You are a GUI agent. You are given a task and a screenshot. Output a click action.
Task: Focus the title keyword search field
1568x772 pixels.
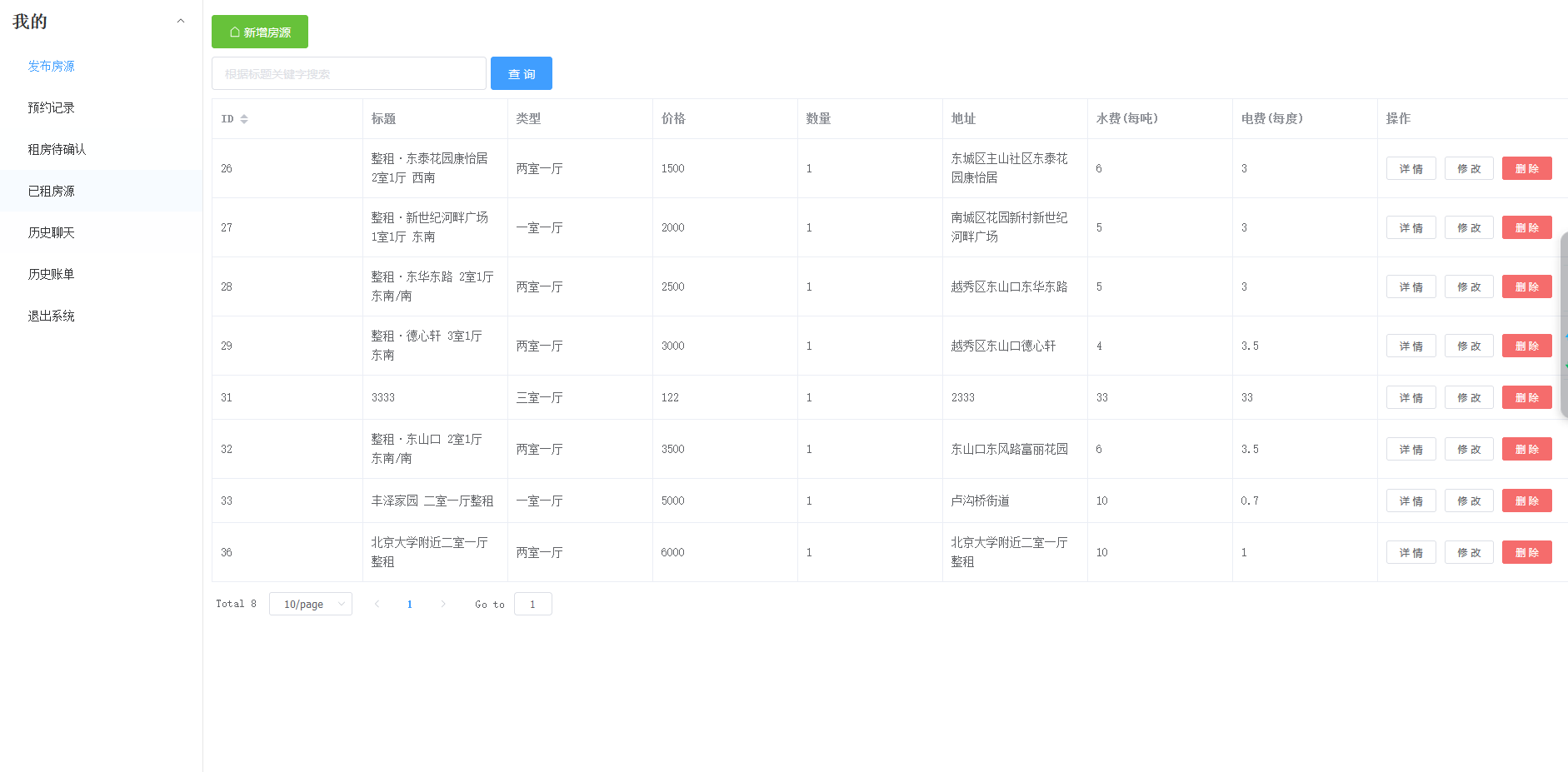(349, 73)
